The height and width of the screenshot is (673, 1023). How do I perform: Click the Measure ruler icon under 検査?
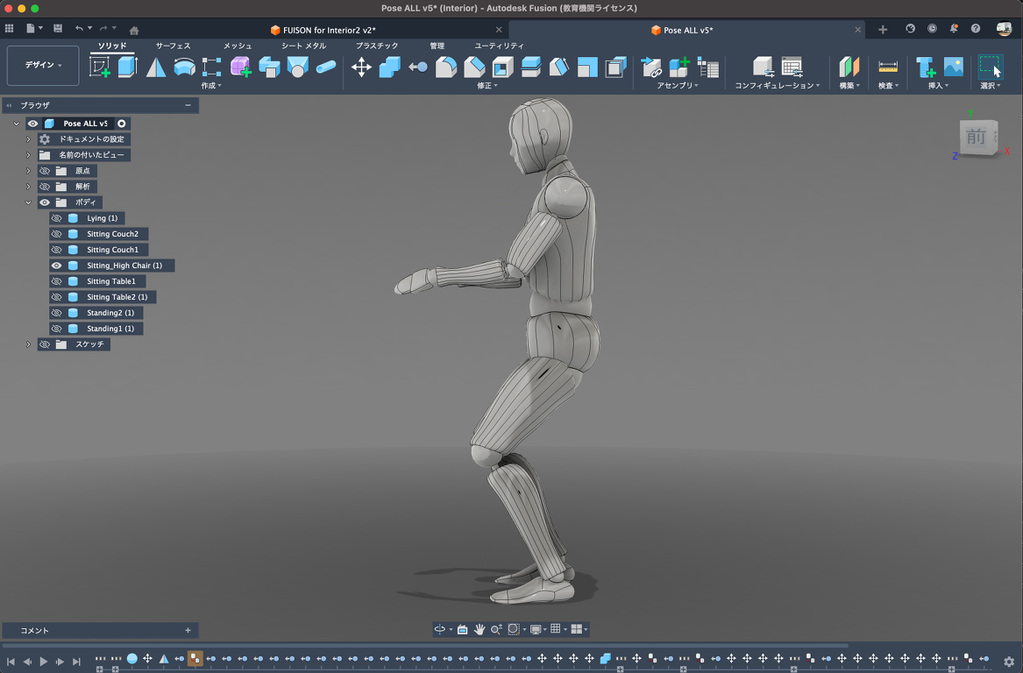(x=887, y=67)
